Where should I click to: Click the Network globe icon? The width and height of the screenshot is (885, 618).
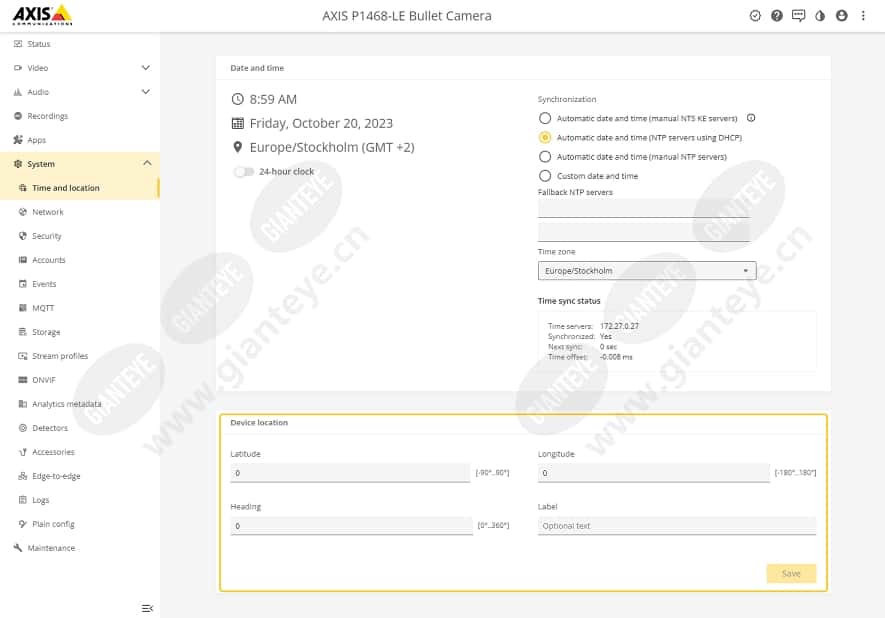tap(23, 212)
